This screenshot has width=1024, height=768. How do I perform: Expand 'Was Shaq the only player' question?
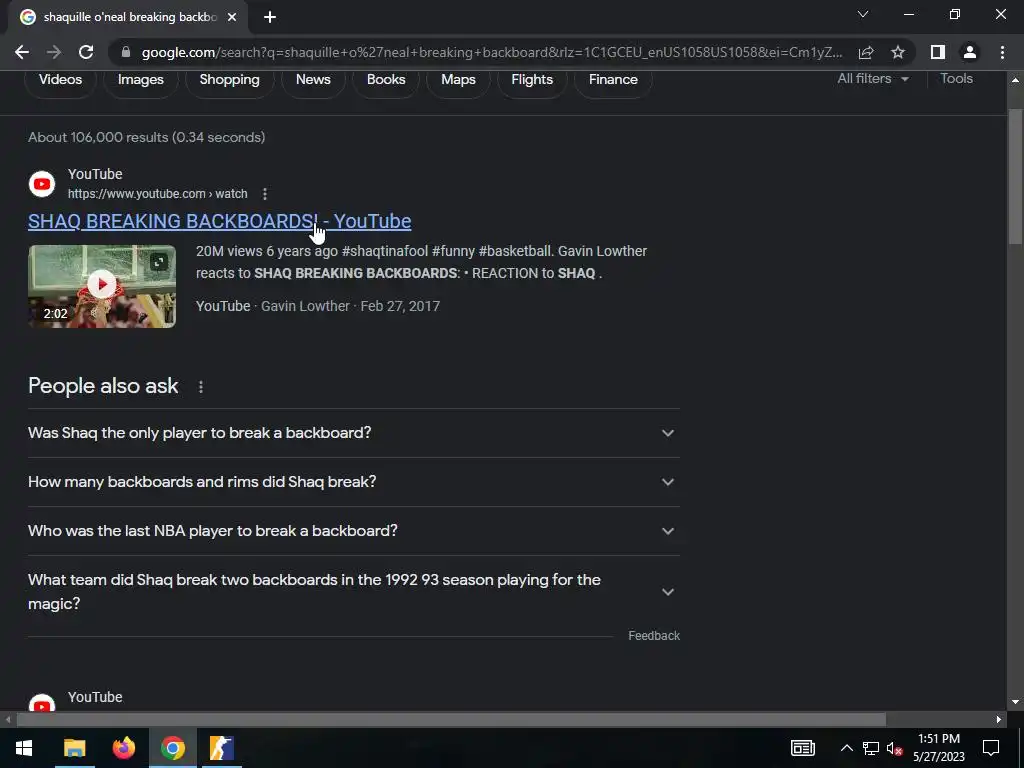pyautogui.click(x=353, y=433)
